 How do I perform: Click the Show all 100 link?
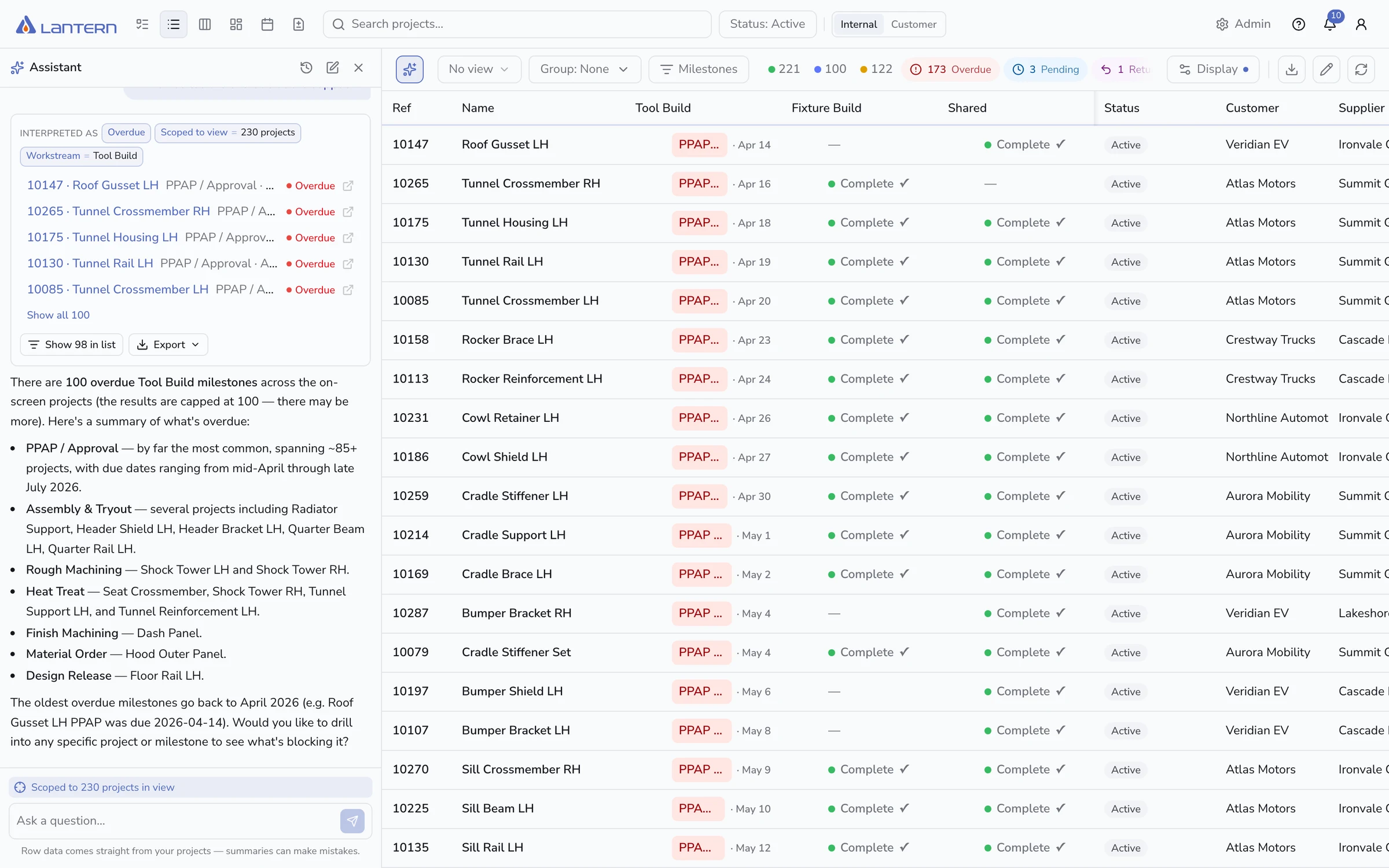(58, 315)
